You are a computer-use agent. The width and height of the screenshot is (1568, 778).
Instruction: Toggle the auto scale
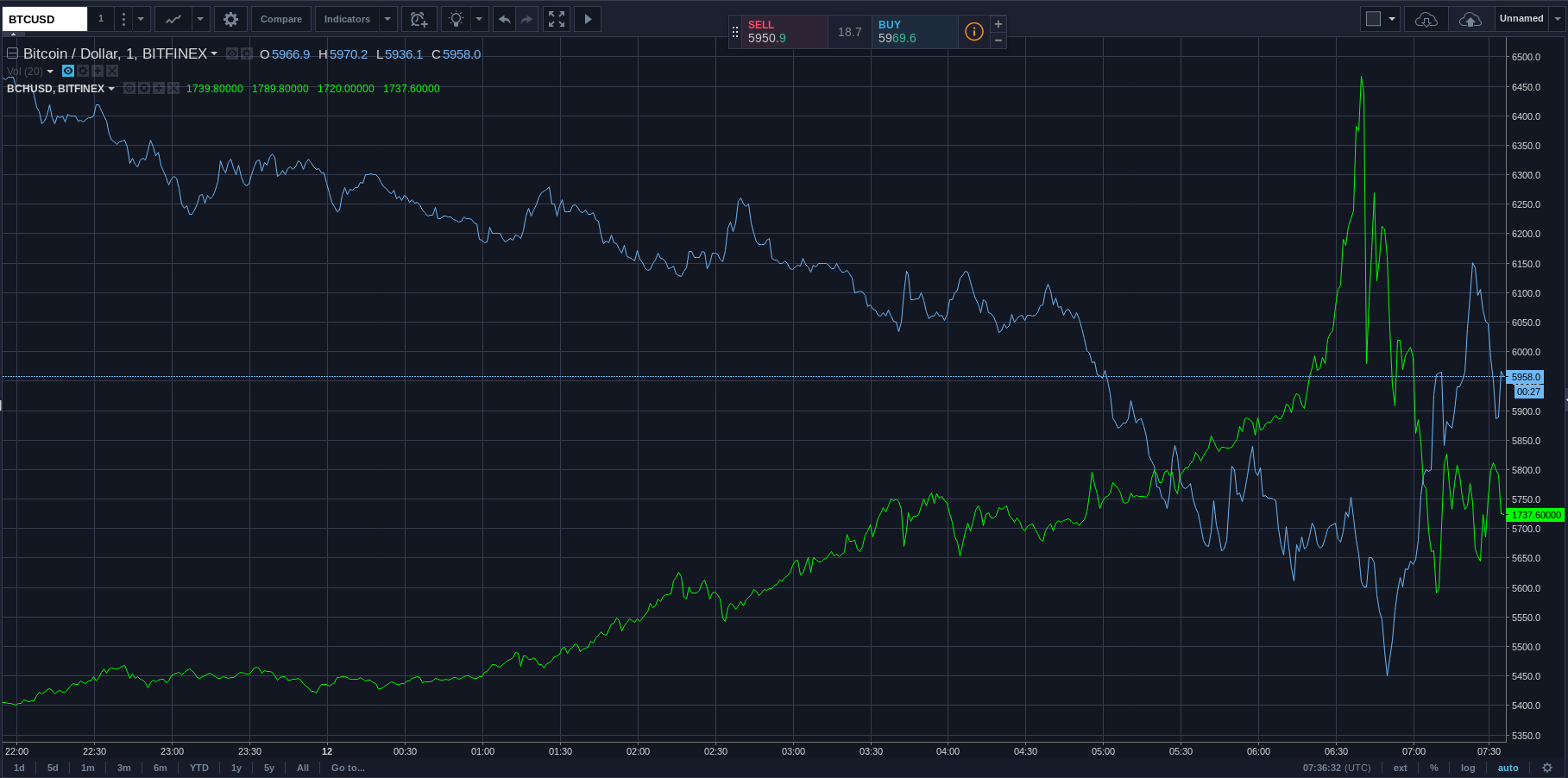(1508, 768)
